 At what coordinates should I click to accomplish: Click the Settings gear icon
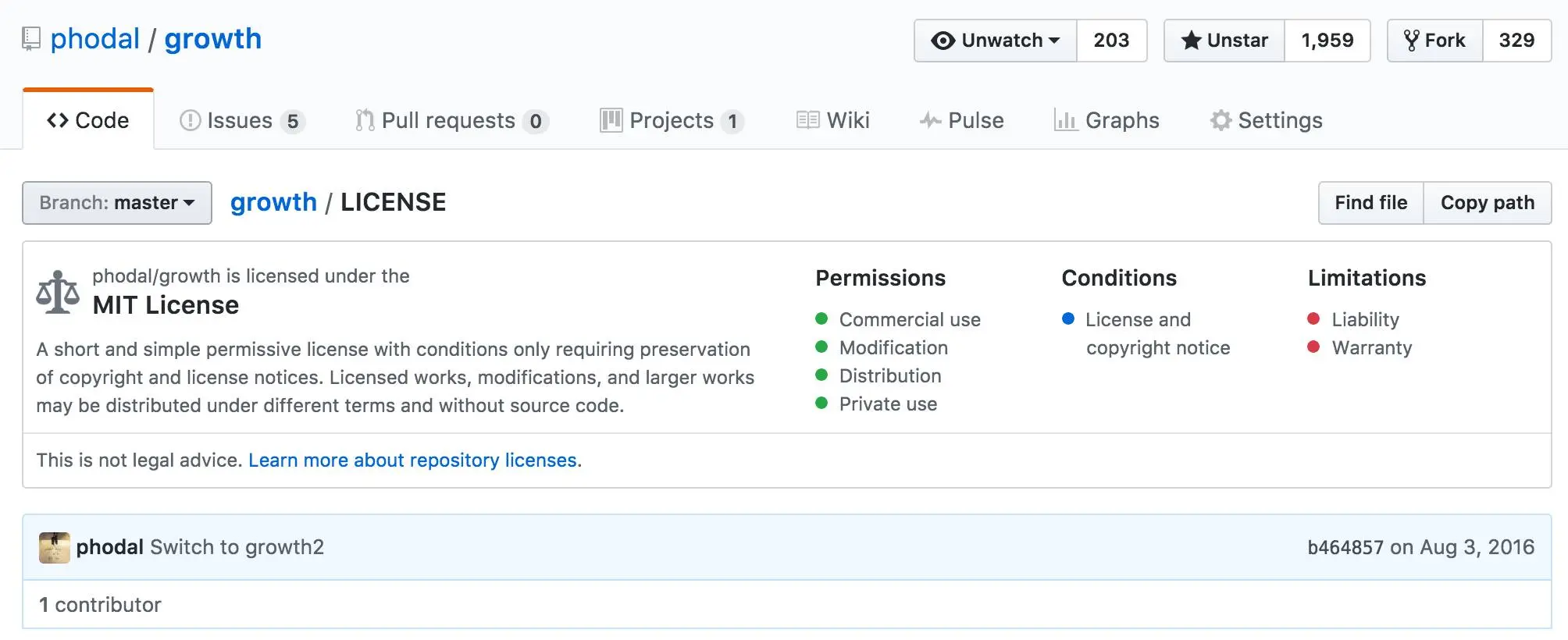pos(1221,120)
